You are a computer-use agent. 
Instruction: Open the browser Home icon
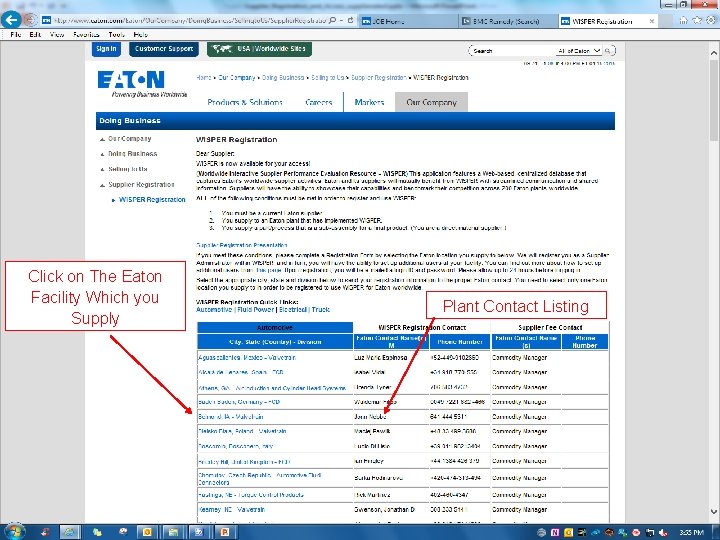pos(684,20)
